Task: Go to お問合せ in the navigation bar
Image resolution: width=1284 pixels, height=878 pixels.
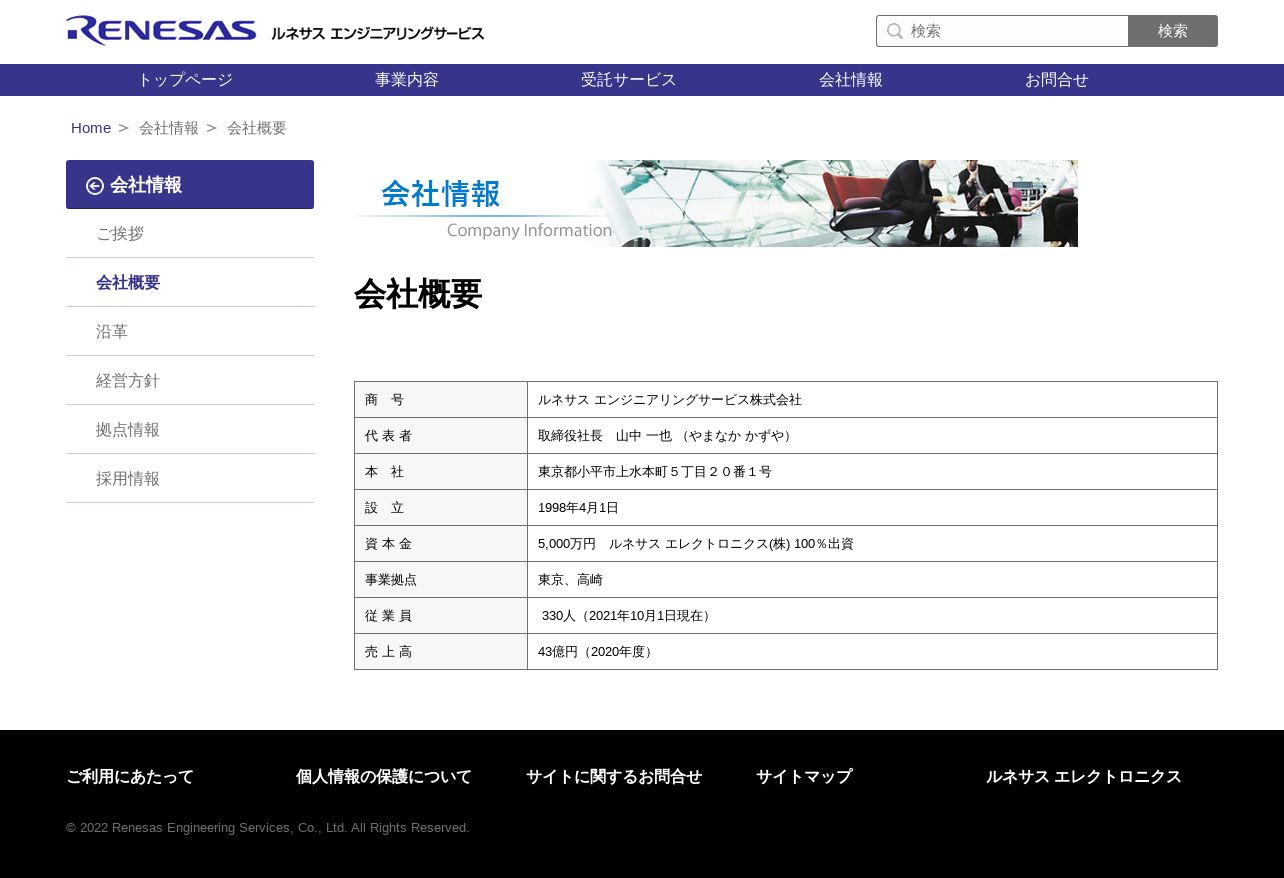Action: 1057,80
